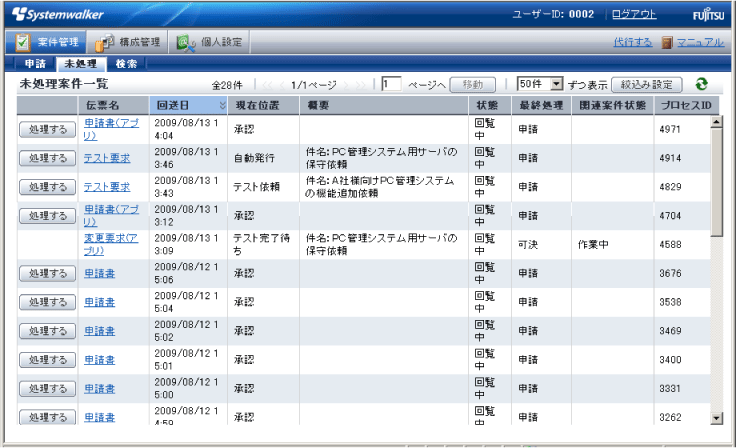The height and width of the screenshot is (448, 736).
Task: Click the 代行する link
Action: [633, 42]
